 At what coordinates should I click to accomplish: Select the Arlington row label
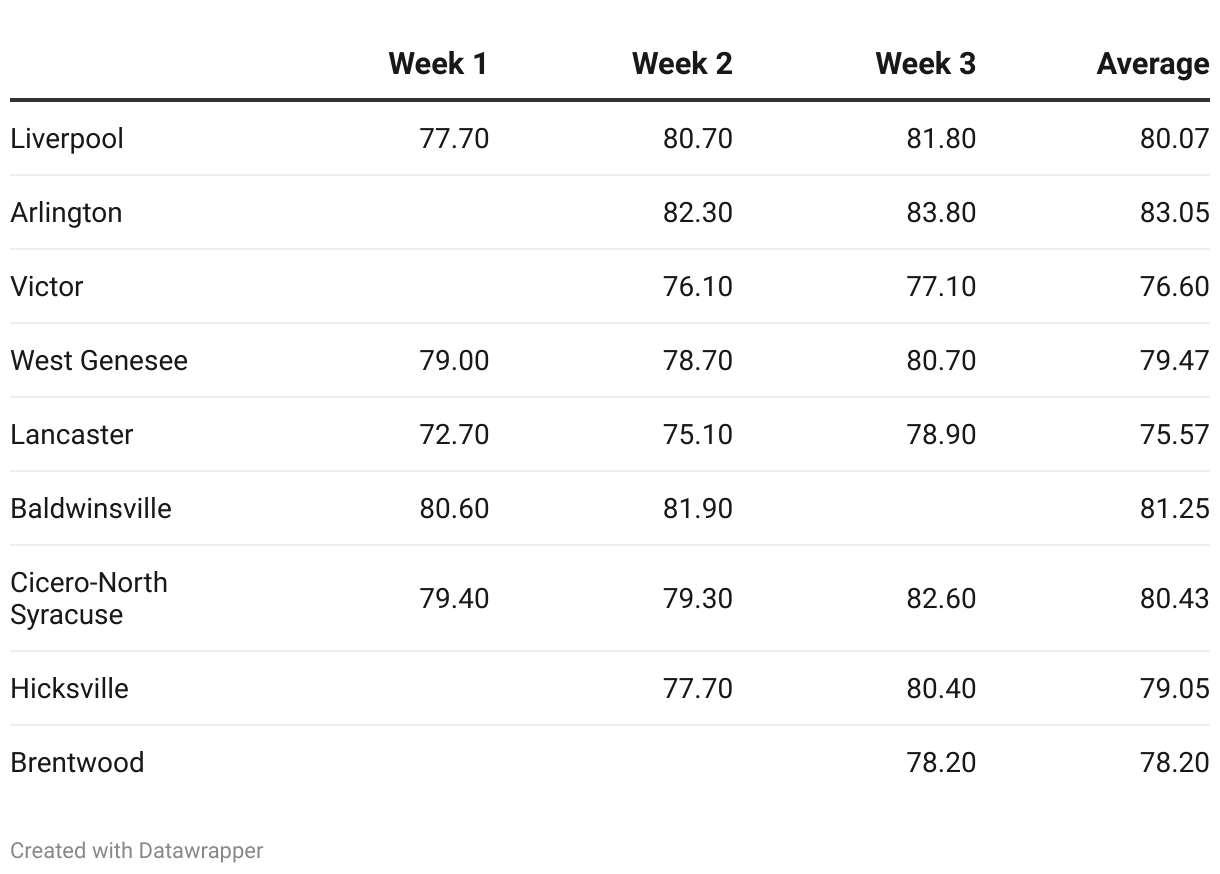pos(66,212)
